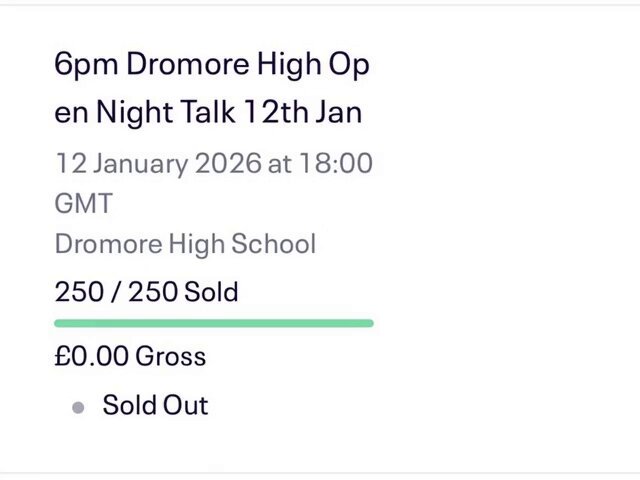This screenshot has height=480, width=640.
Task: Click the '250 / 250 Sold' count
Action: click(147, 292)
